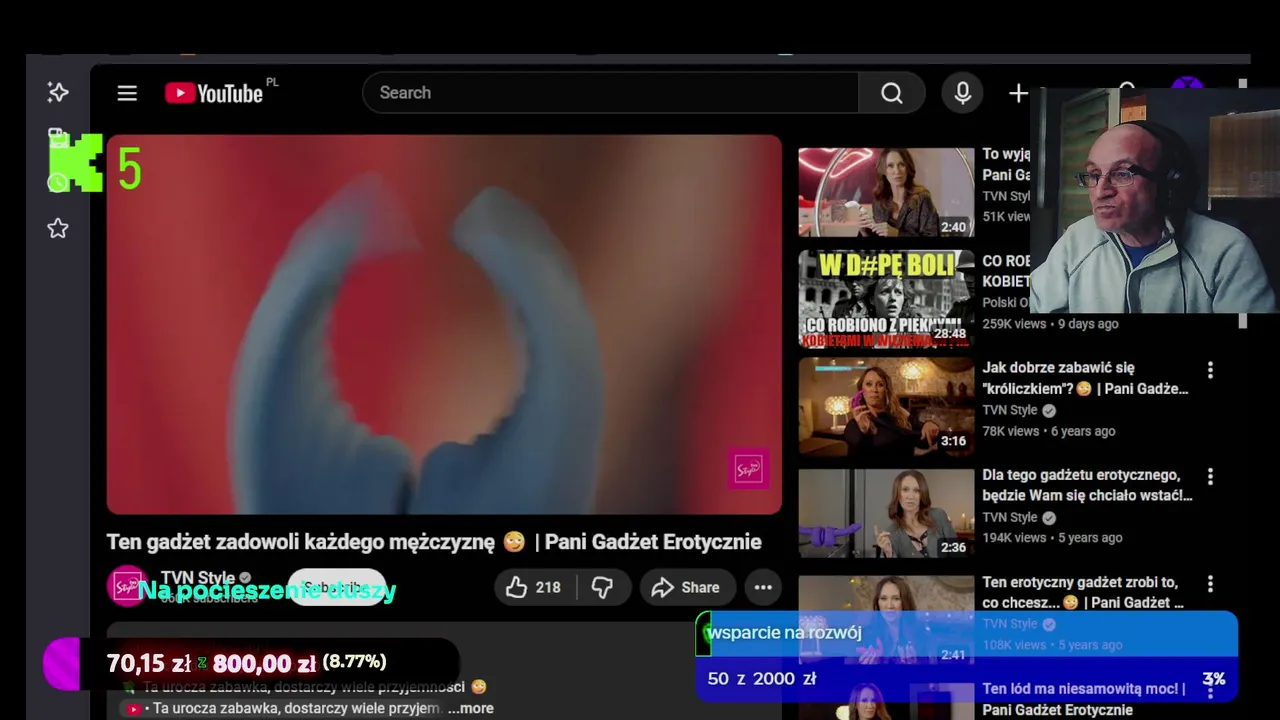The image size is (1280, 720).
Task: Click the '259K views • 9 days ago' text
Action: click(1050, 323)
